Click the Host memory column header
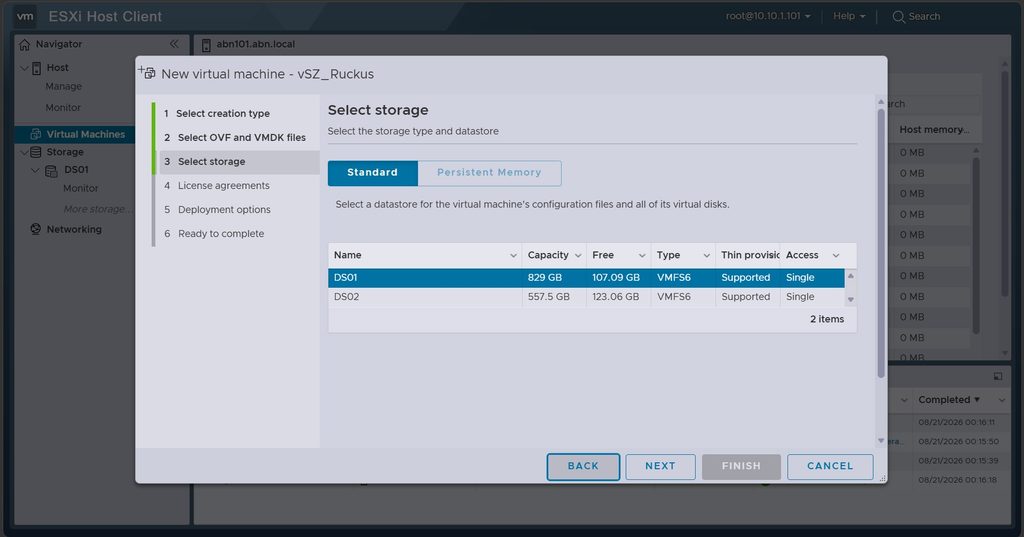The height and width of the screenshot is (537, 1024). 934,129
